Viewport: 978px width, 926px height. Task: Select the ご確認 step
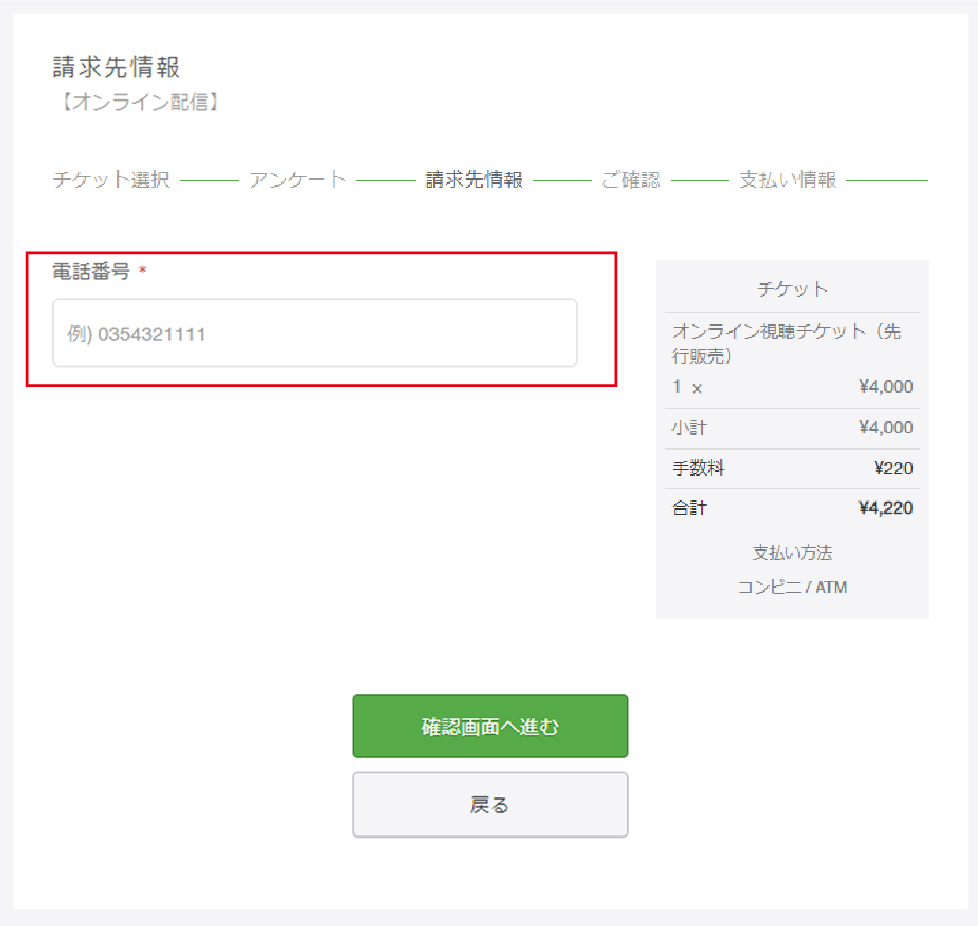tap(631, 180)
